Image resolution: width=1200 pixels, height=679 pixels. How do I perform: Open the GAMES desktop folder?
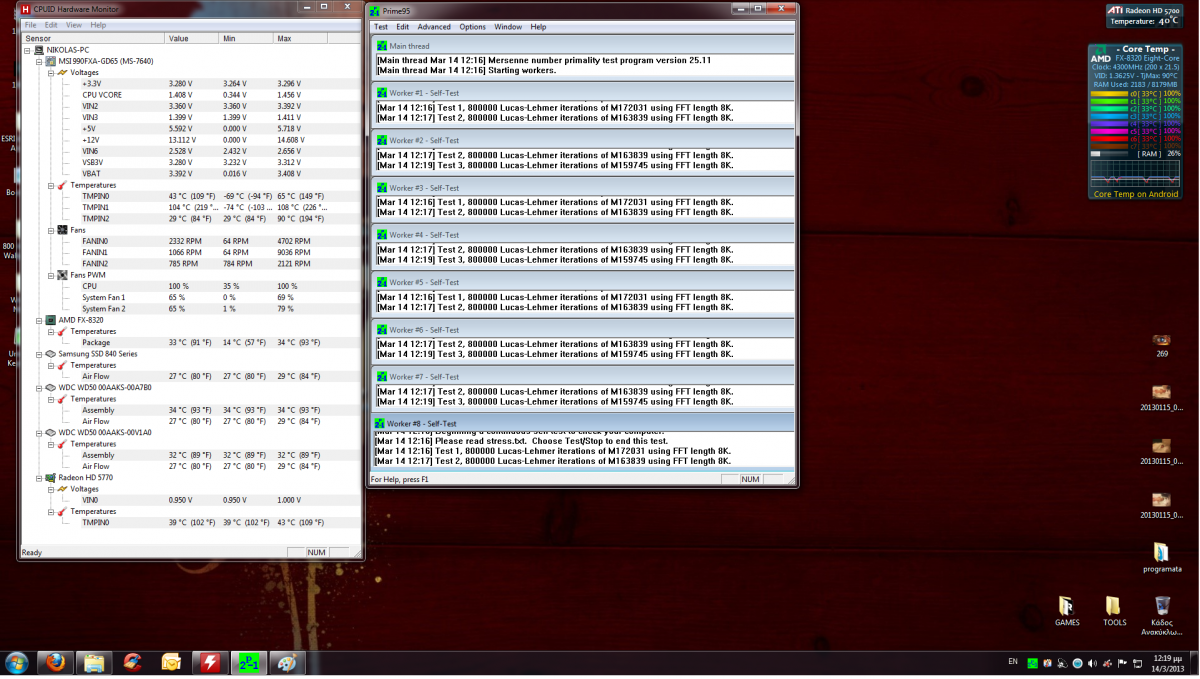(1067, 611)
